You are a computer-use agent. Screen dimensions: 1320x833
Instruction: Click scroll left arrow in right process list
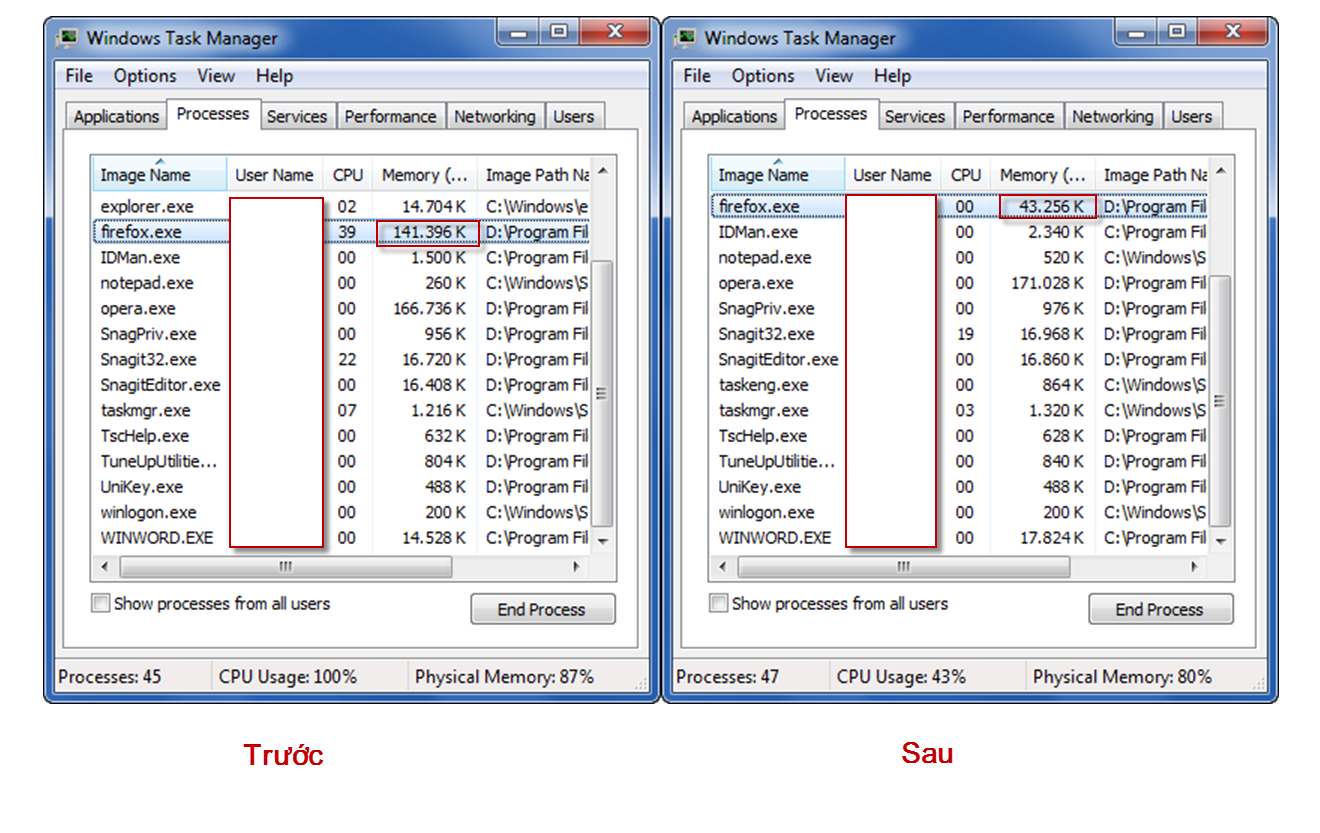tap(724, 567)
